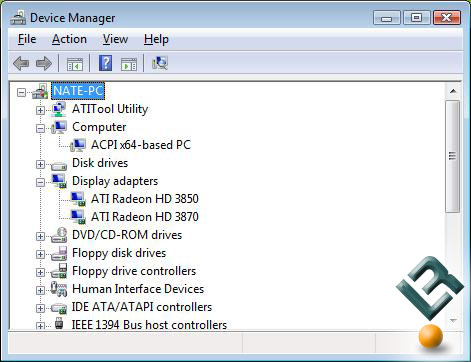Click the icon beside ATI Radeon HD 3870
The height and width of the screenshot is (362, 471).
78,217
